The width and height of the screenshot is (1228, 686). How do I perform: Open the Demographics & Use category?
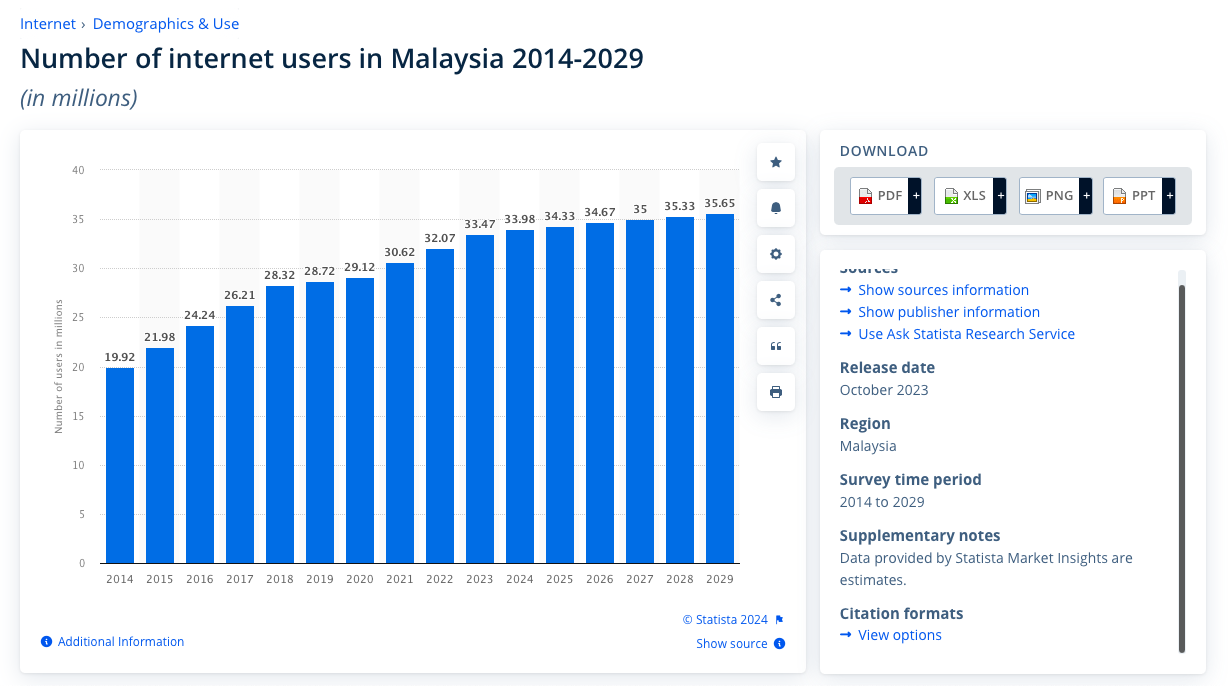166,23
